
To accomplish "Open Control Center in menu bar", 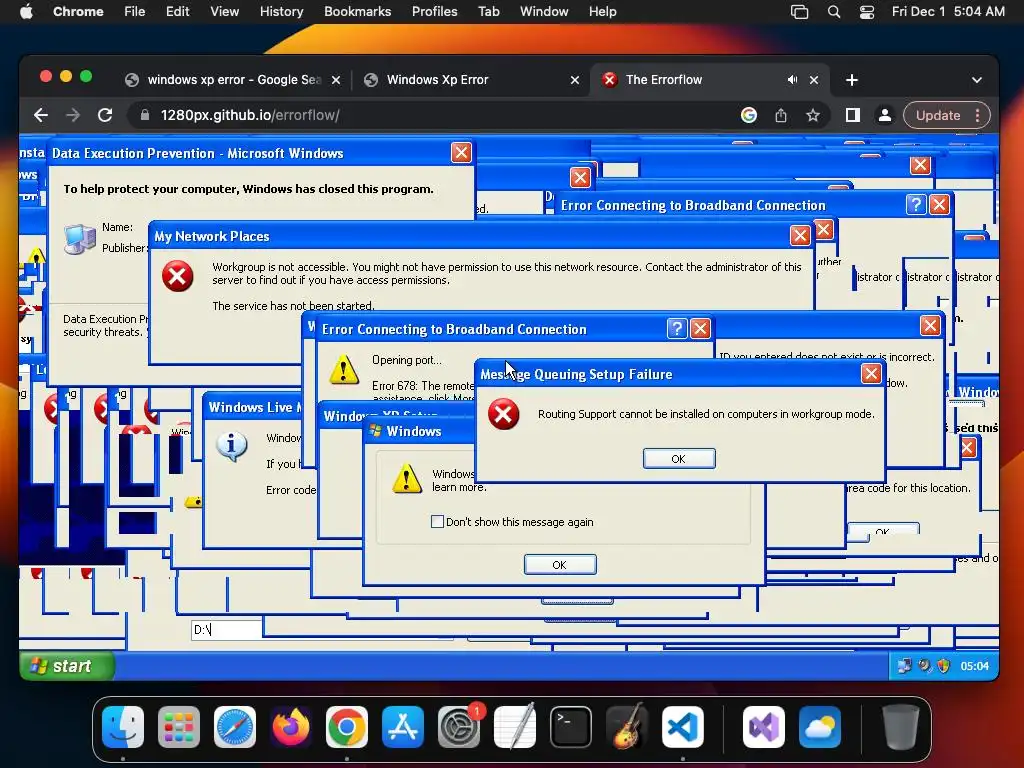I will point(867,12).
